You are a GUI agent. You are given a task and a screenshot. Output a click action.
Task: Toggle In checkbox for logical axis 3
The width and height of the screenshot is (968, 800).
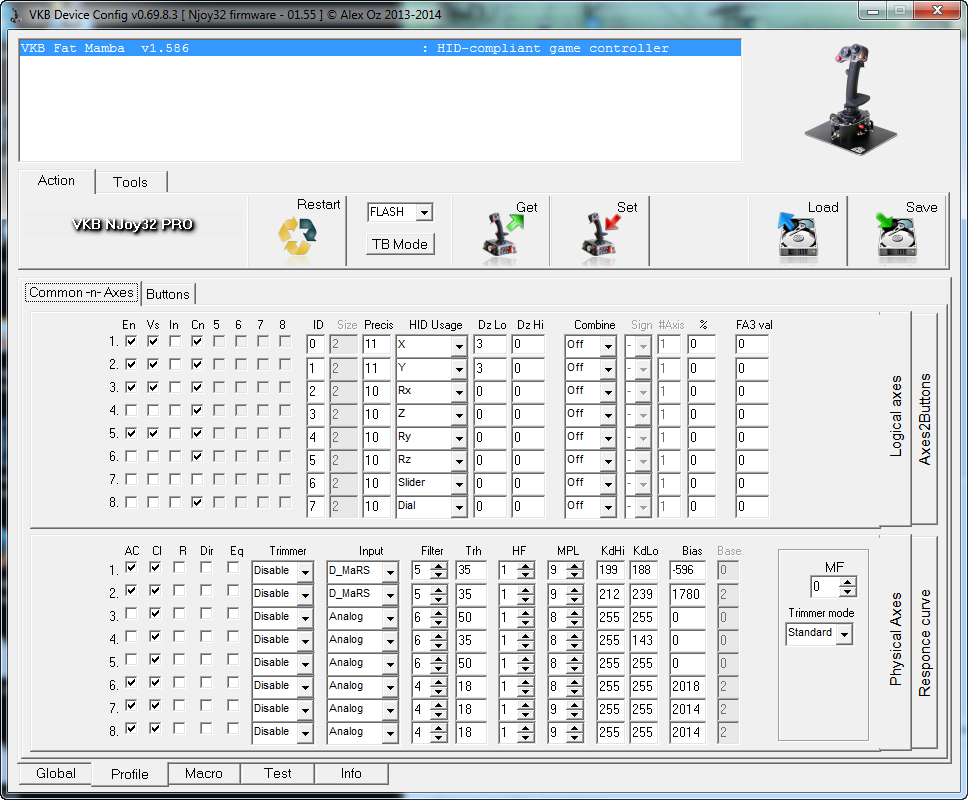click(x=175, y=387)
